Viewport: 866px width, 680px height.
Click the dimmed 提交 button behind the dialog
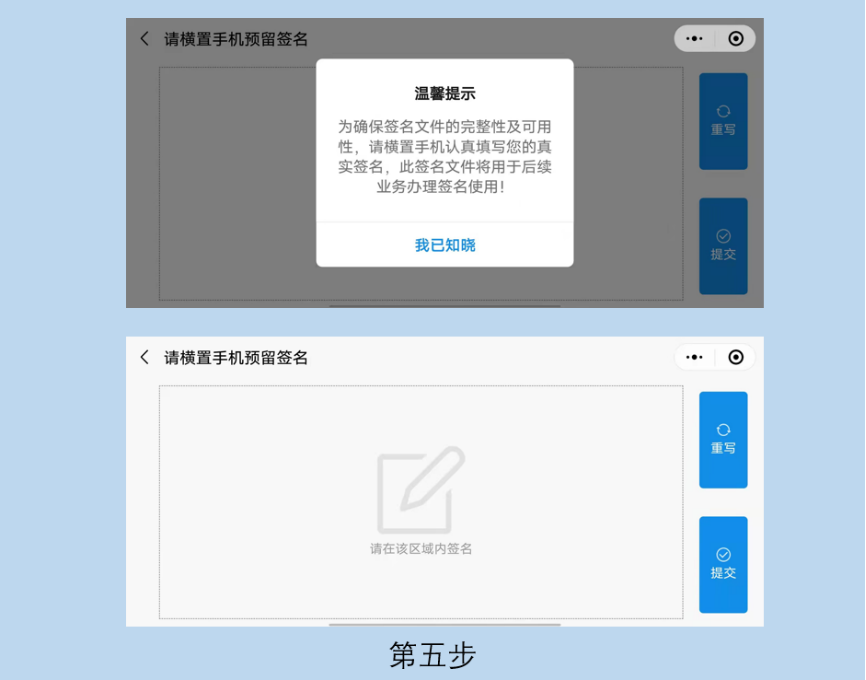(723, 246)
